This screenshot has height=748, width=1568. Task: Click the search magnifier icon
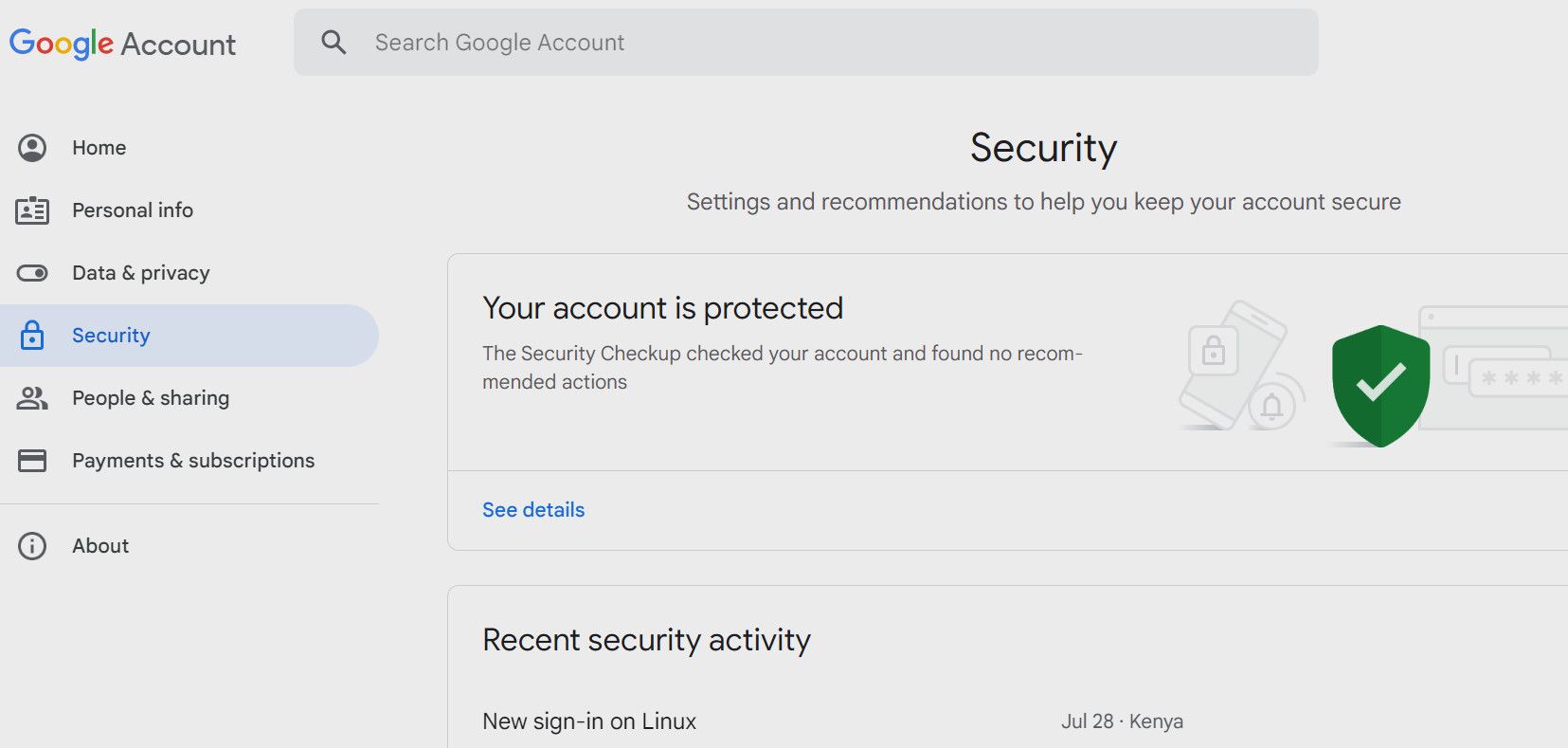tap(333, 42)
